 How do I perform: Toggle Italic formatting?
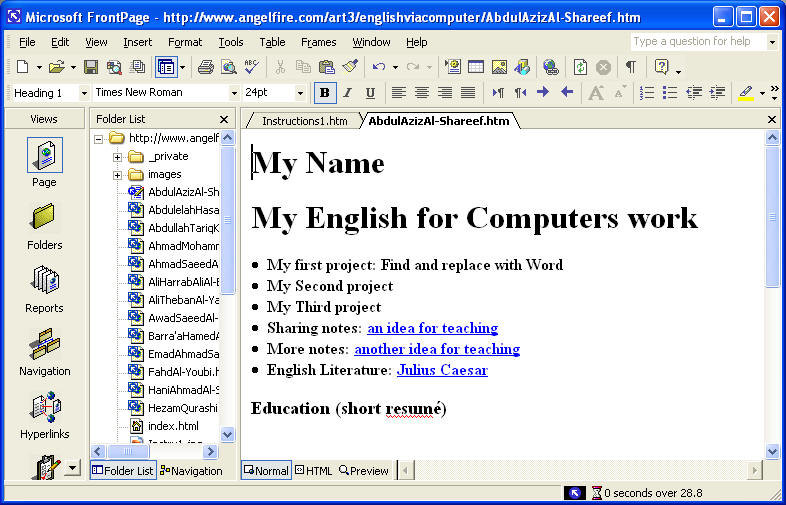(347, 93)
